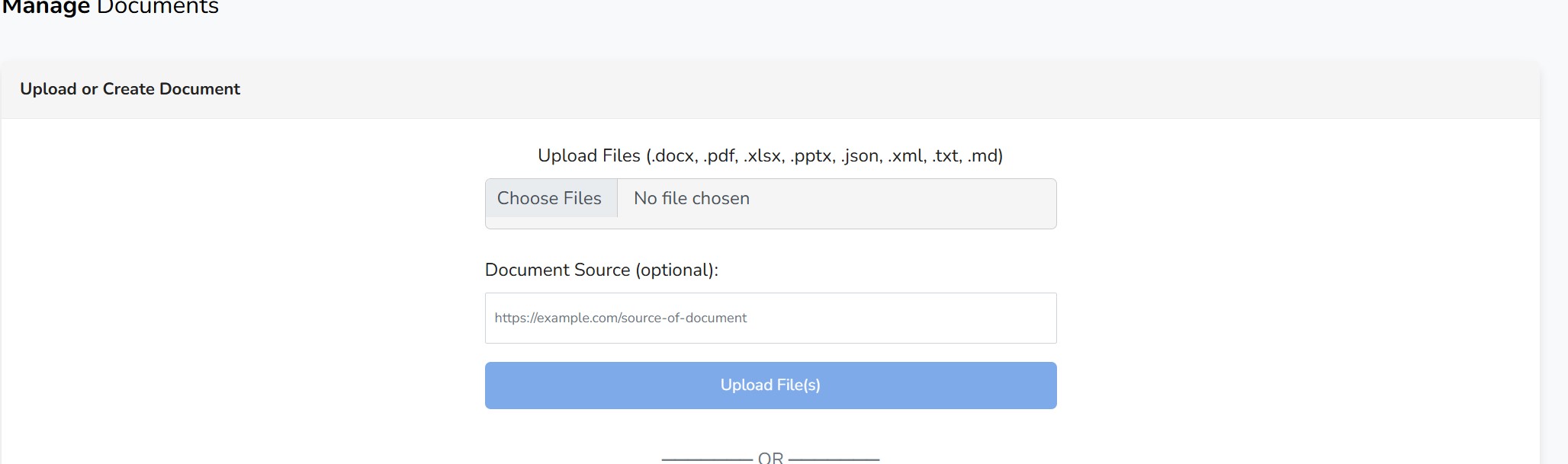Click the example.com placeholder URL text
The width and height of the screenshot is (1568, 464).
(x=620, y=318)
